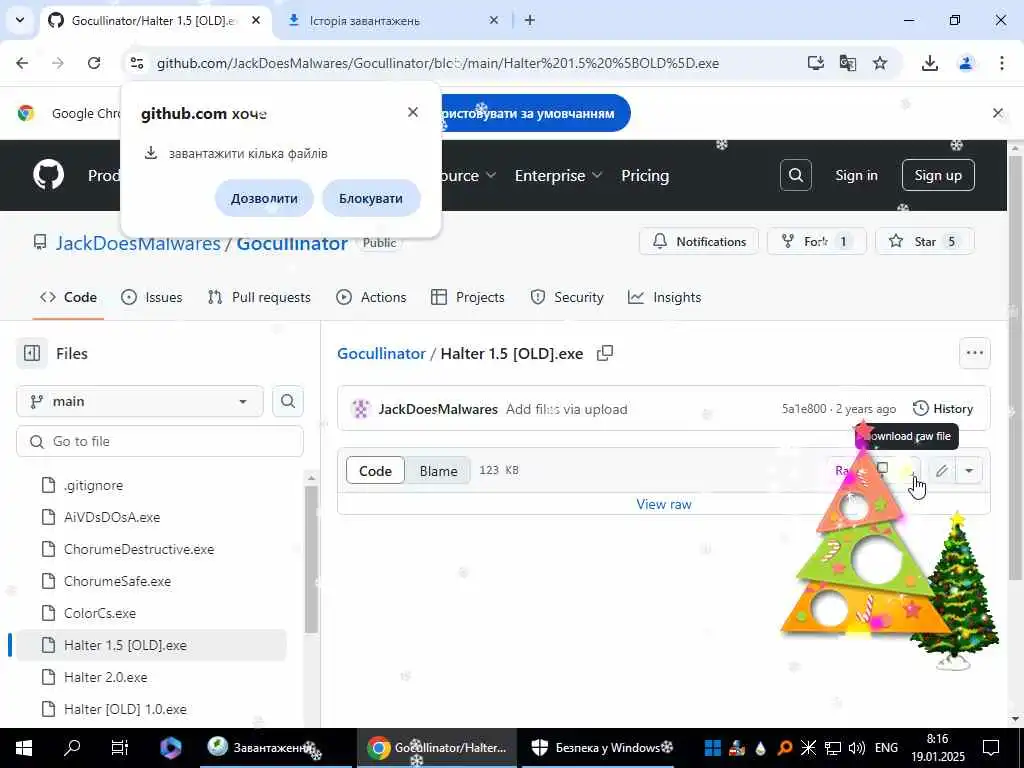Open ChorumeDestructive.exe in file tree
This screenshot has height=768, width=1024.
pyautogui.click(x=138, y=549)
